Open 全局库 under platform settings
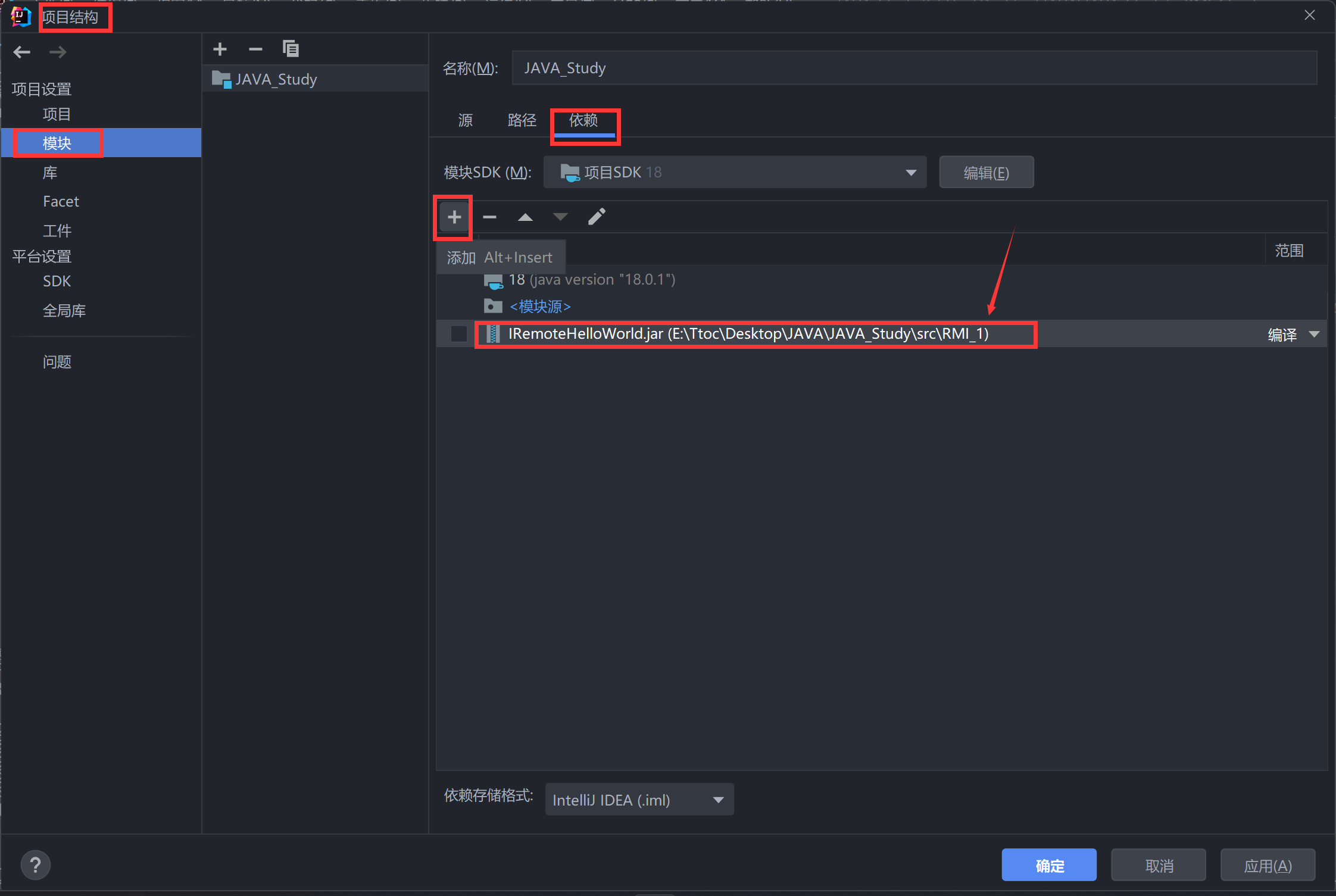The image size is (1336, 896). click(64, 310)
